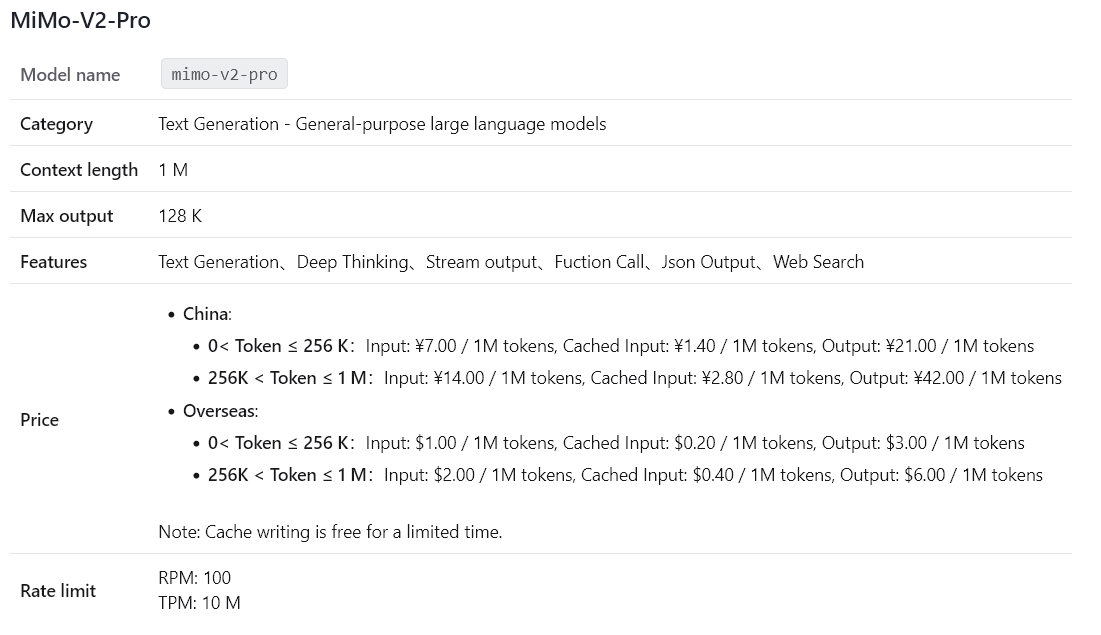
Task: Click the mimo-v2-pro model name code chip
Action: (224, 74)
